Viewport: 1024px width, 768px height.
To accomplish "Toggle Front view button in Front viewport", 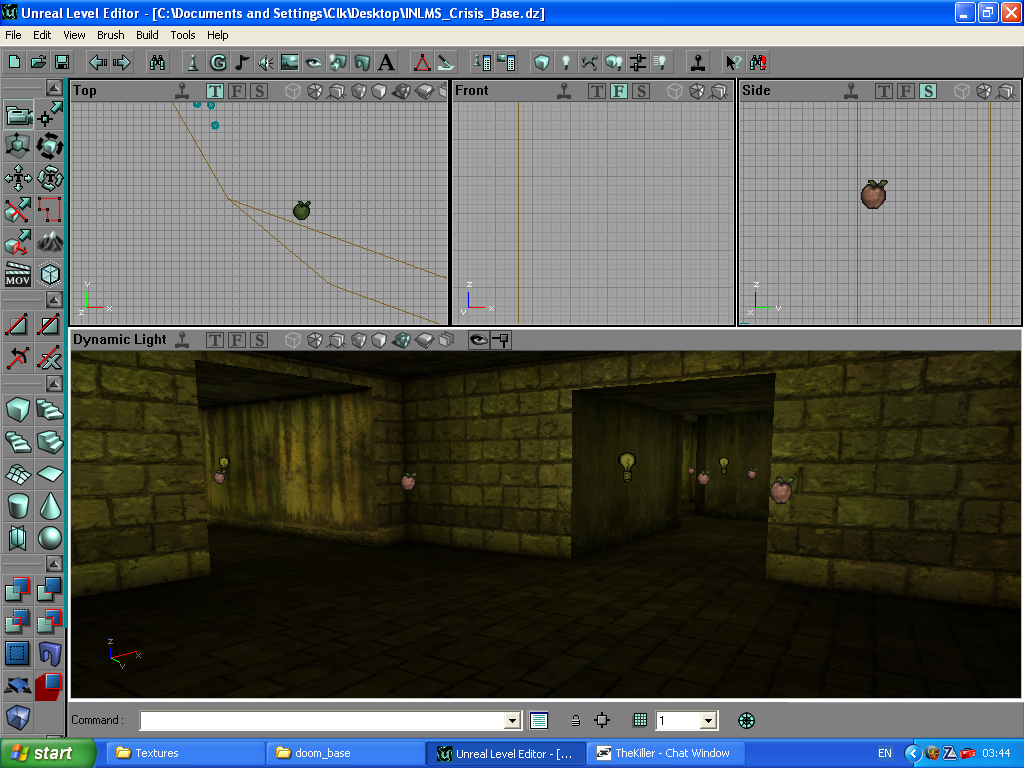I will (x=619, y=91).
